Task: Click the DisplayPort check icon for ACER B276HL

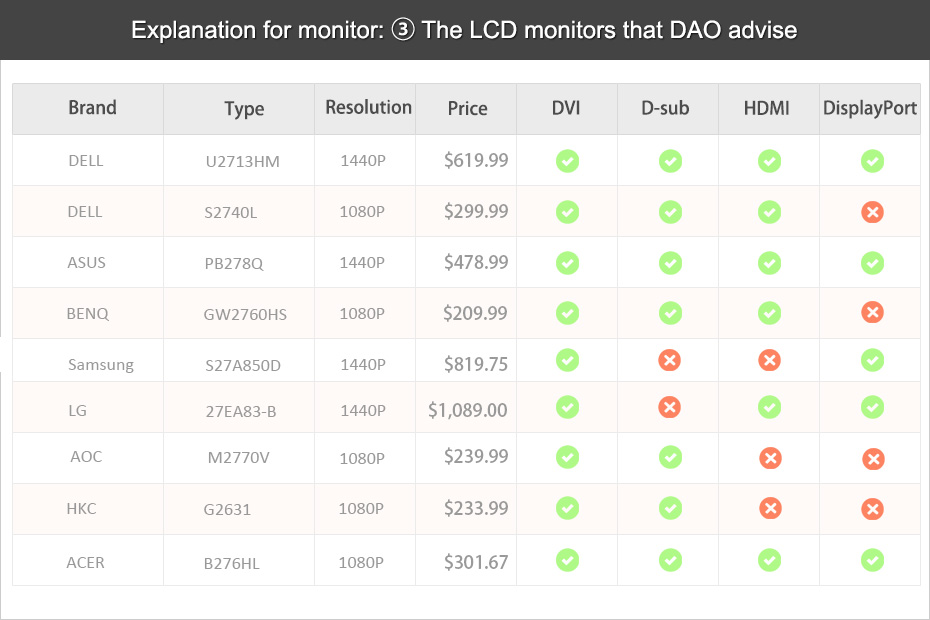Action: pos(872,559)
